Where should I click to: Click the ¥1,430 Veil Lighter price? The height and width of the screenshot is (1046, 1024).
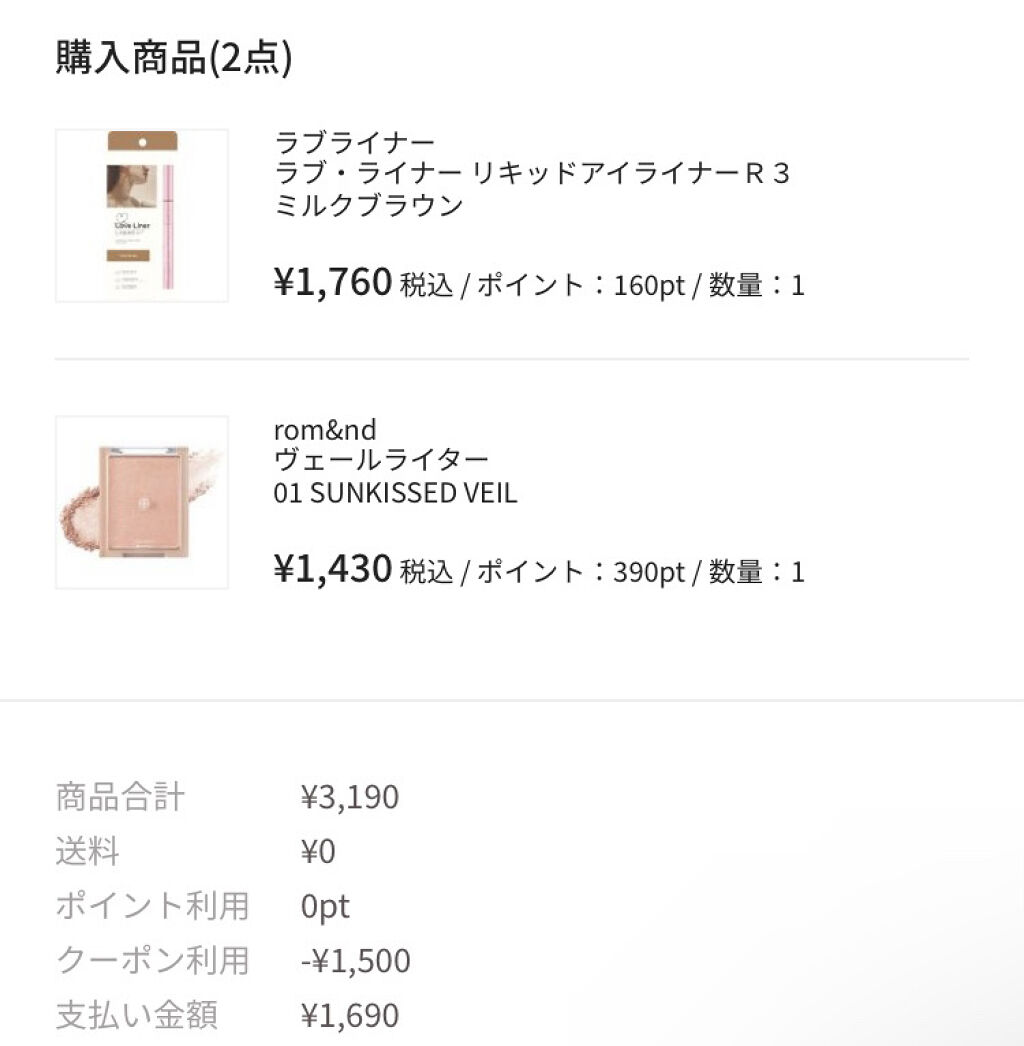coord(332,569)
